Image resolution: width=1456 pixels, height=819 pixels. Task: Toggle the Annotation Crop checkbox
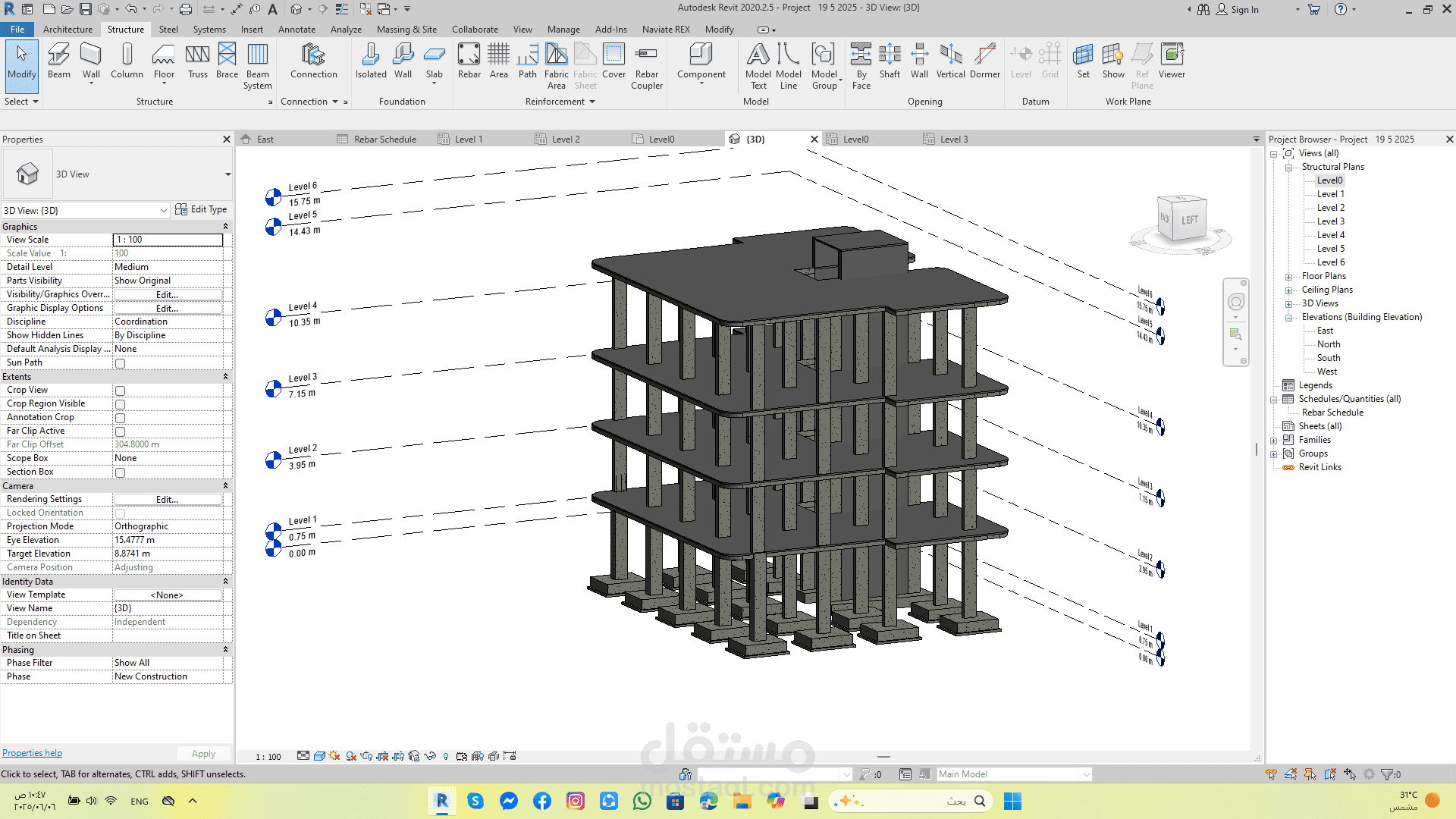[120, 418]
